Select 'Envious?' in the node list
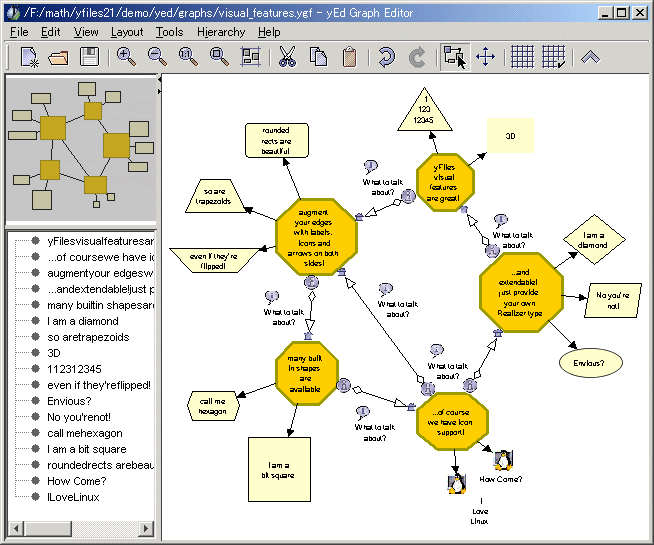Screen dimensions: 654x545 pyautogui.click(x=69, y=401)
